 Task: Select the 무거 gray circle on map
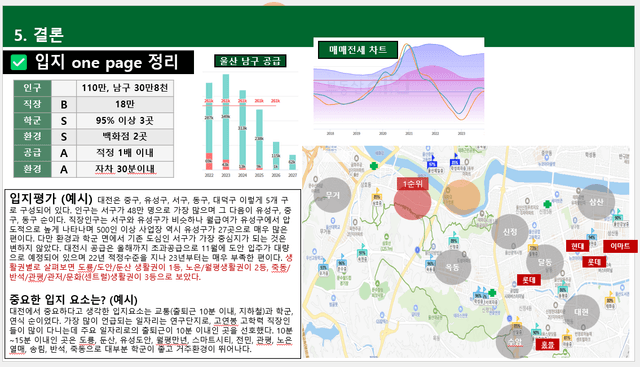[333, 195]
